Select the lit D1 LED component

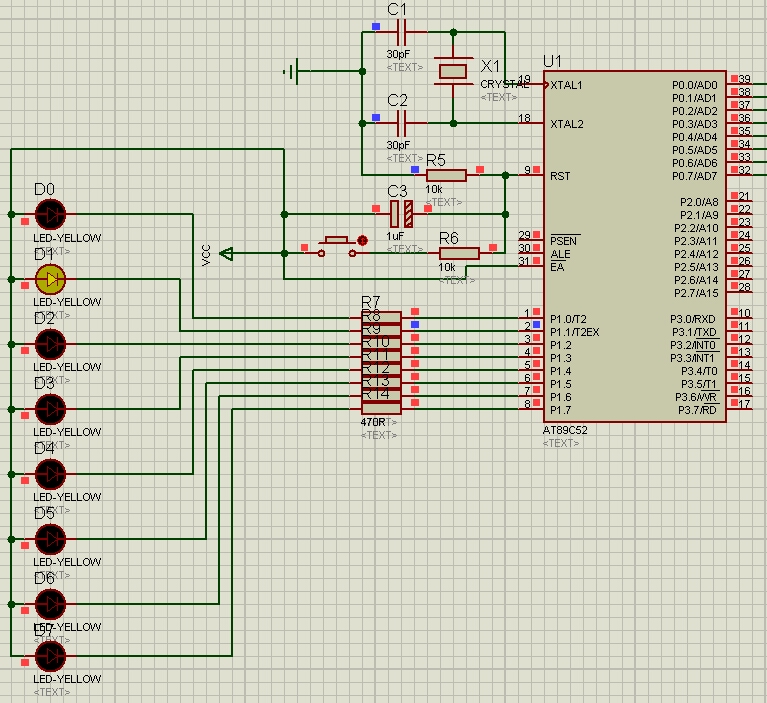(50, 279)
